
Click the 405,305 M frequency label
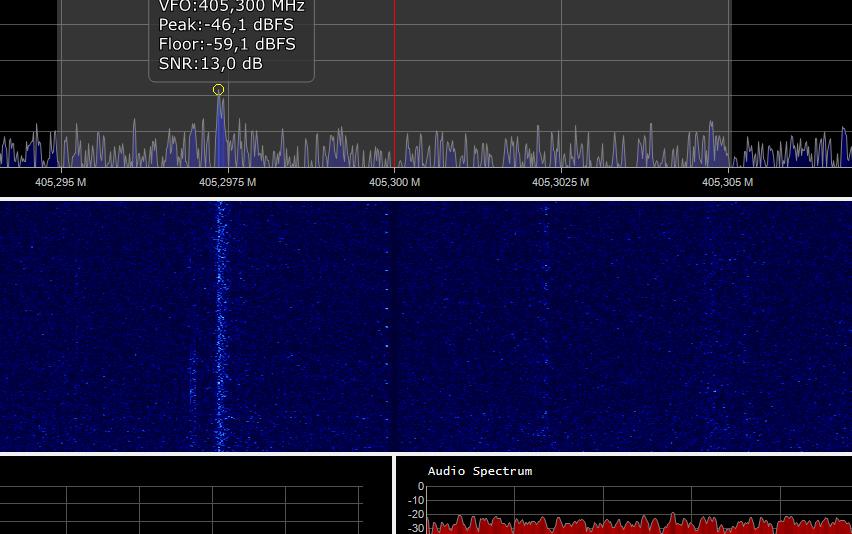(727, 182)
